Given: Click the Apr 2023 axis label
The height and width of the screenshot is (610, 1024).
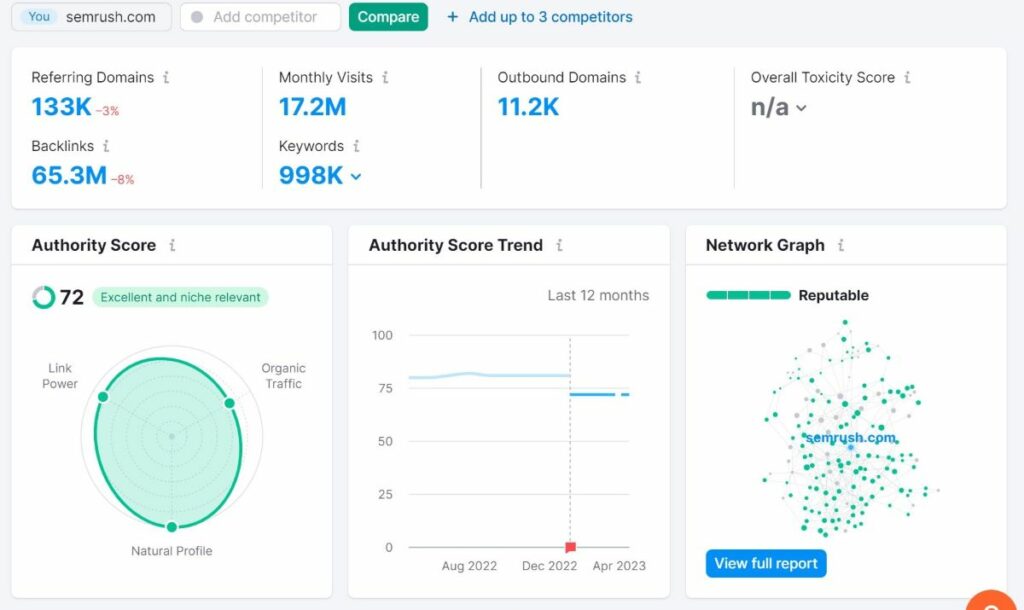Looking at the screenshot, I should (619, 566).
